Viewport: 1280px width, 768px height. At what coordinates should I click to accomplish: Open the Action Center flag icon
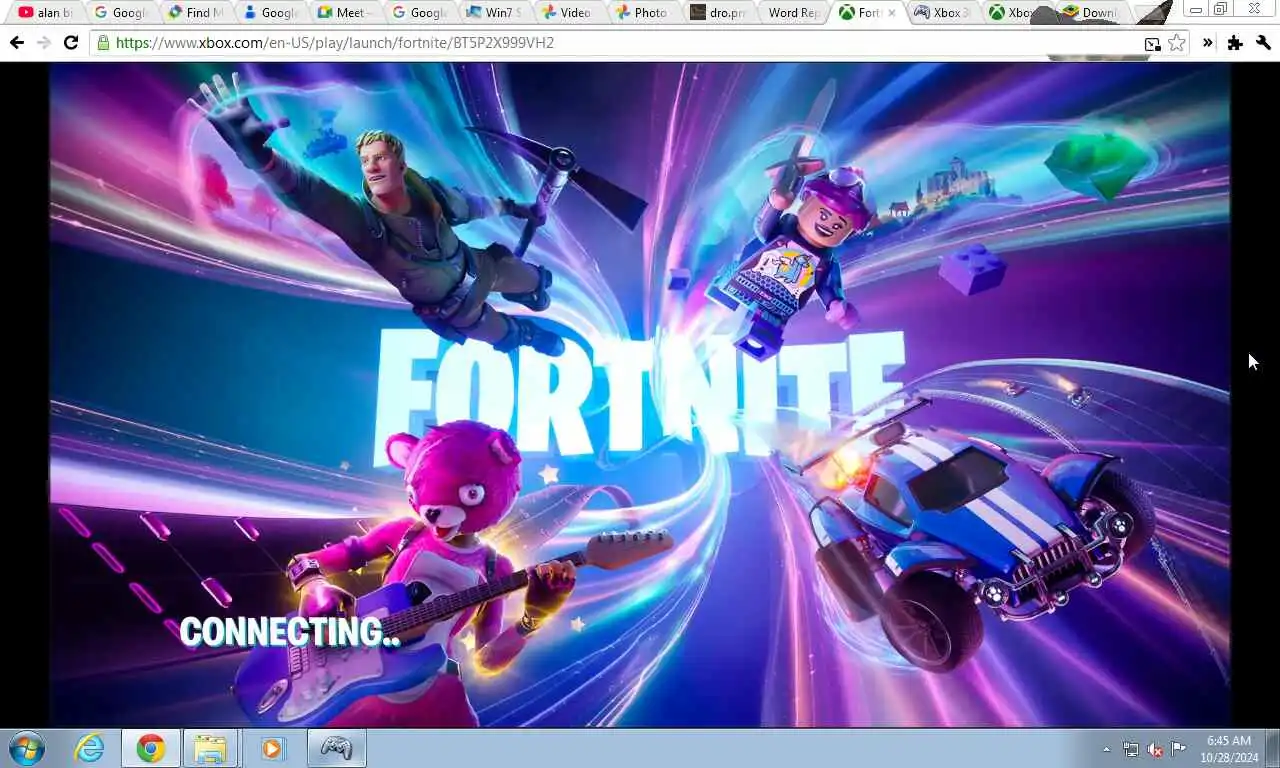point(1179,749)
